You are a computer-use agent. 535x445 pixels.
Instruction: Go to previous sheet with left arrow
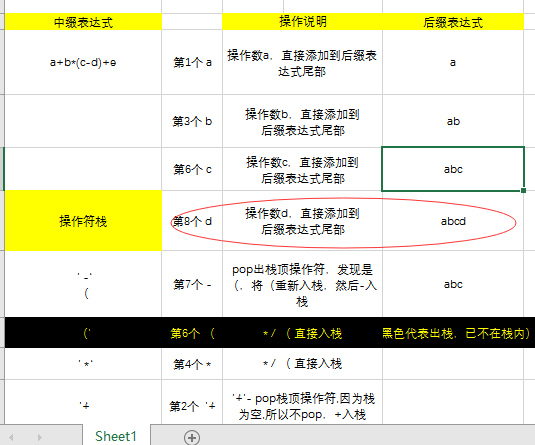coord(11,437)
